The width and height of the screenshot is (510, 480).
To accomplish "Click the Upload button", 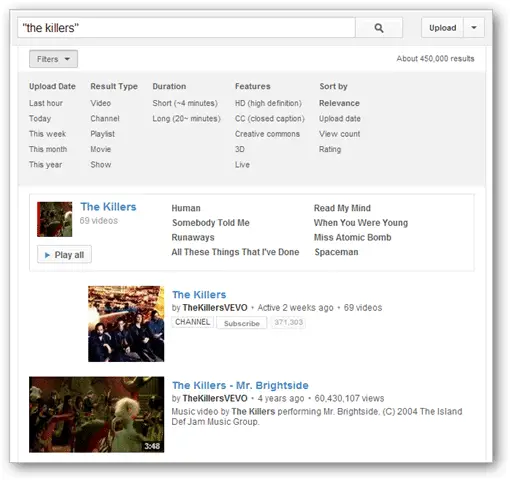I will 442,28.
